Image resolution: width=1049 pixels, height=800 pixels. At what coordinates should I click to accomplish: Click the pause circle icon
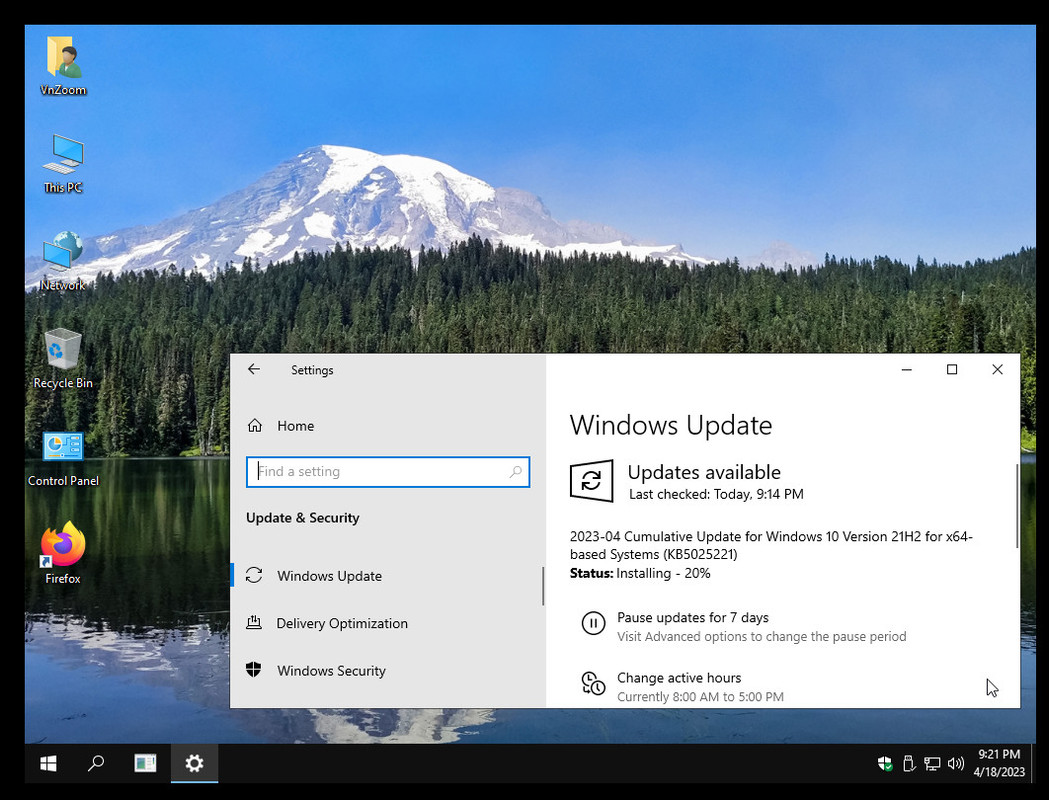pos(593,623)
